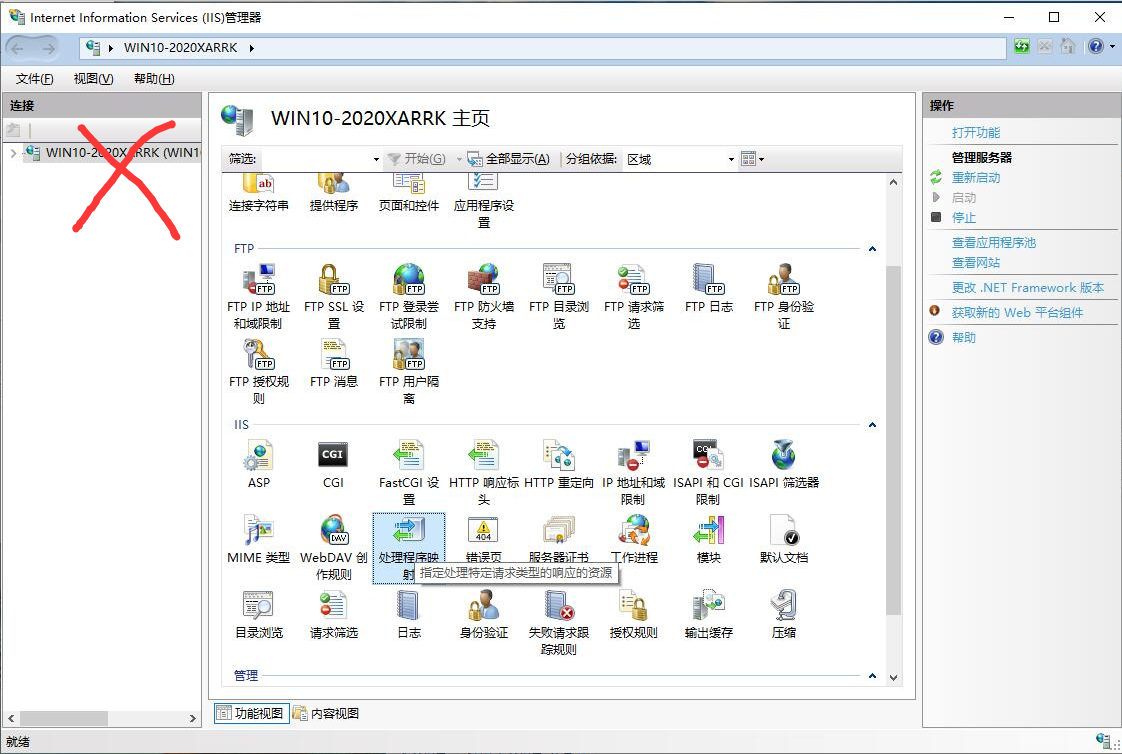Click 重新启动 server action
Viewport: 1122px width, 754px height.
(975, 177)
